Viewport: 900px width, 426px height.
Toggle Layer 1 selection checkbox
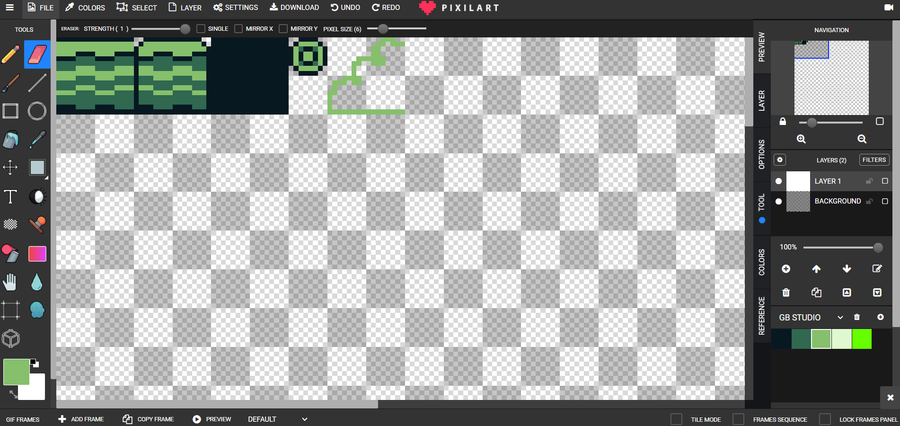(x=885, y=181)
